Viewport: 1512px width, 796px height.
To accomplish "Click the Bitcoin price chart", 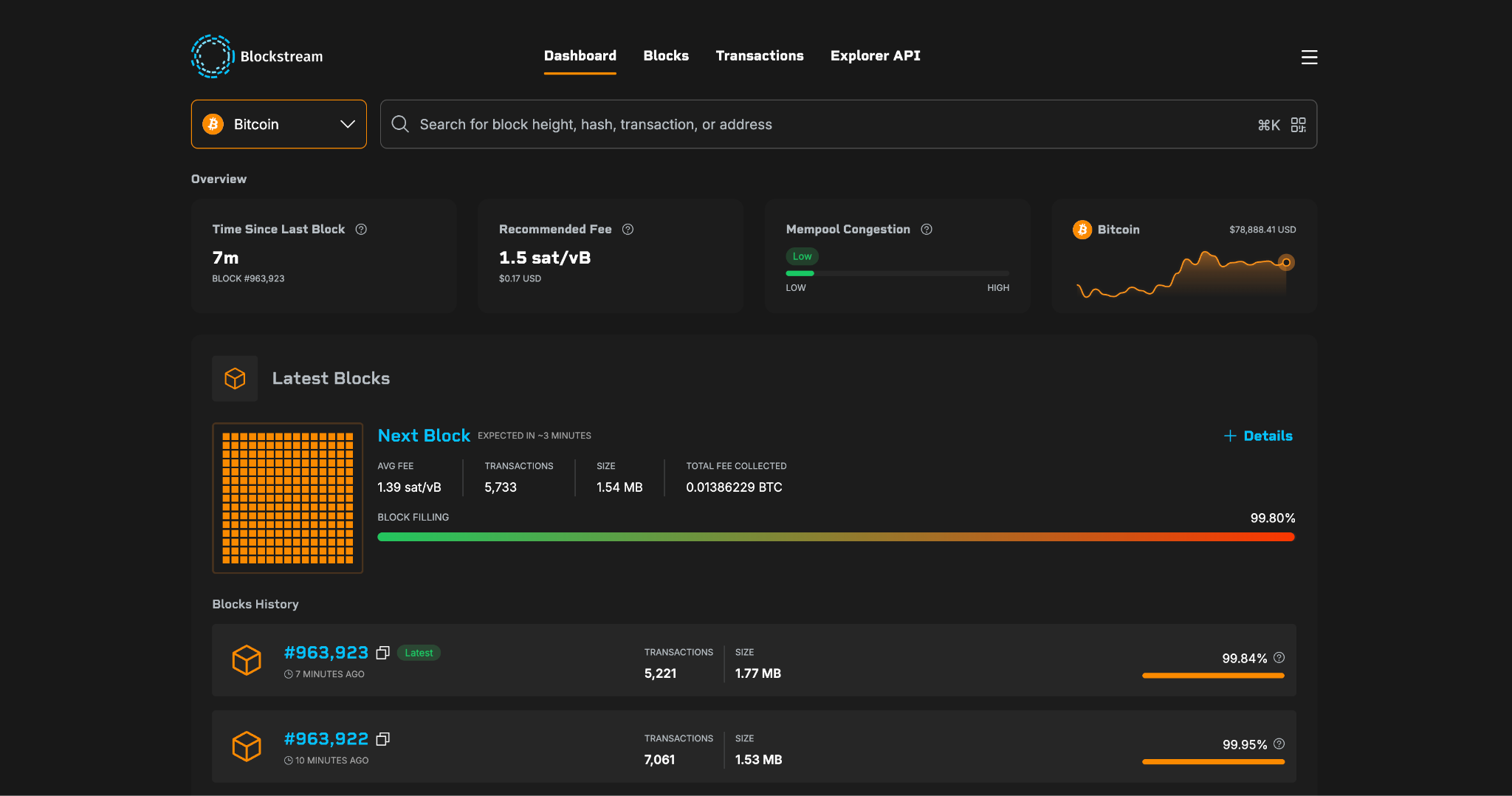I will point(1184,275).
